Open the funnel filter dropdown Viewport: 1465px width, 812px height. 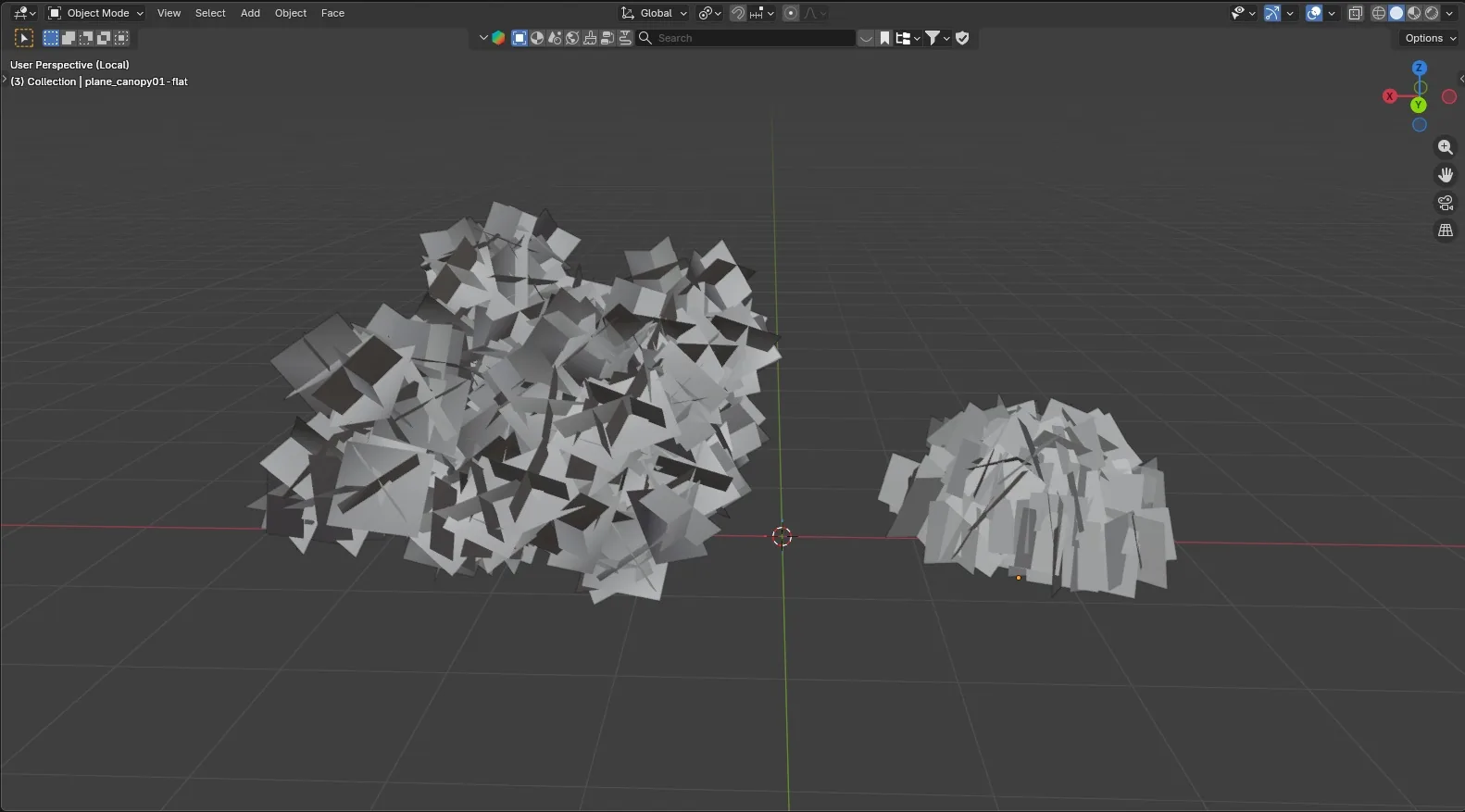[938, 38]
